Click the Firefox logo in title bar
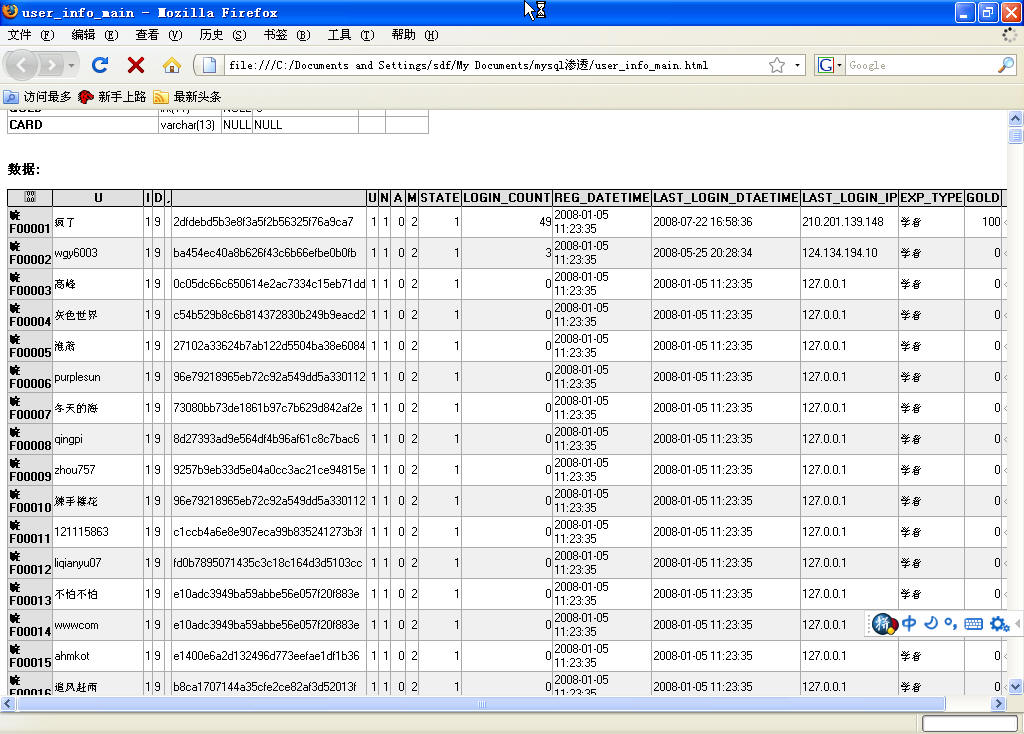The width and height of the screenshot is (1024, 734). point(10,11)
